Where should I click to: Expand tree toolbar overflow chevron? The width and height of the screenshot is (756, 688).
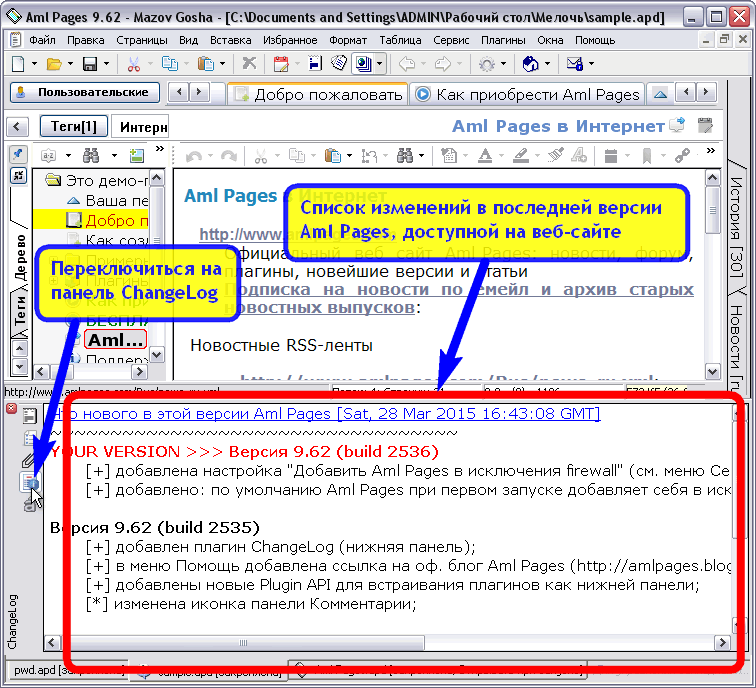click(160, 148)
